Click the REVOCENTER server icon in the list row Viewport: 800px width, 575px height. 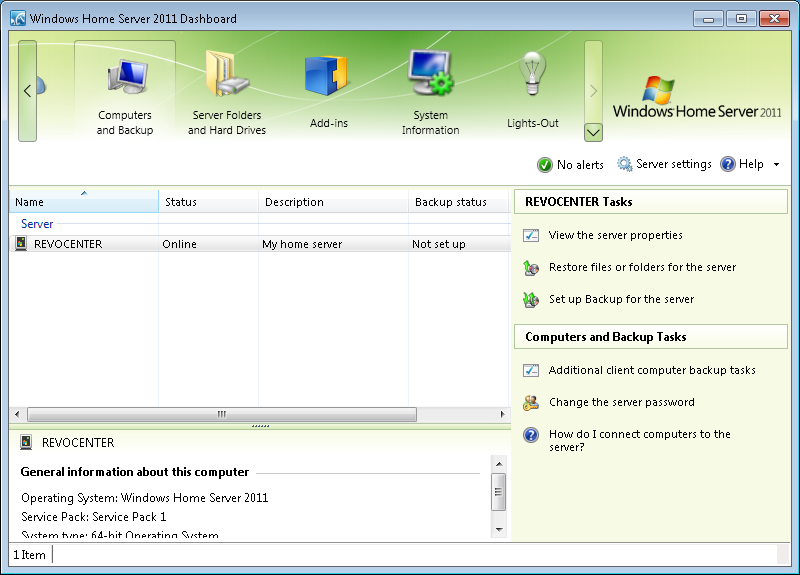(x=21, y=243)
